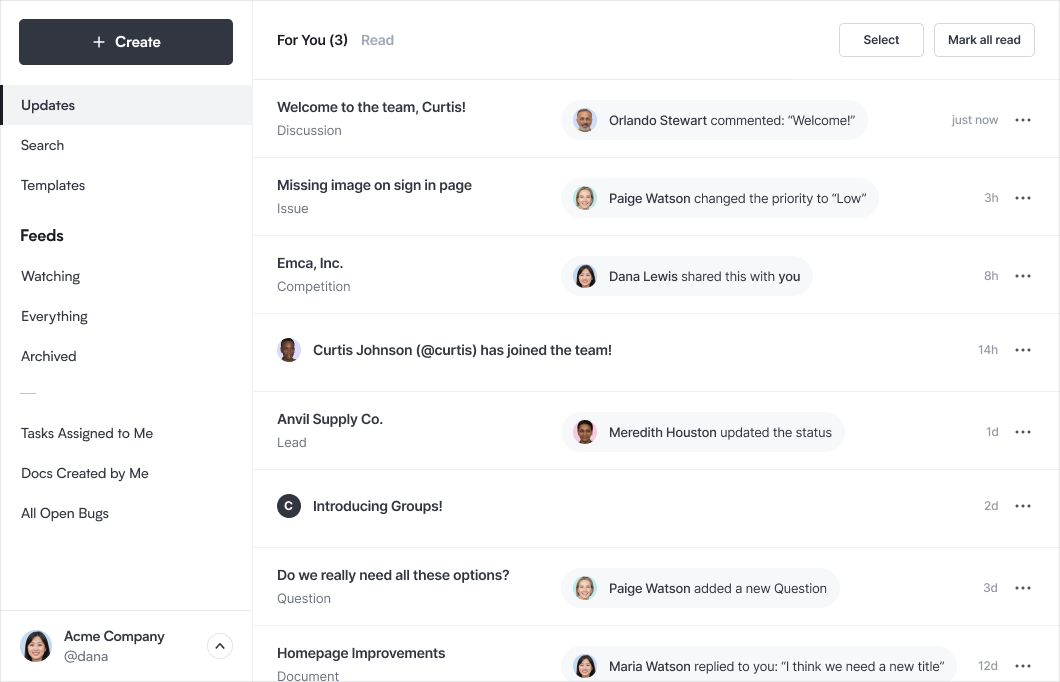Open the All Open Bugs feed
Screen dimensions: 1060x682
[64, 513]
